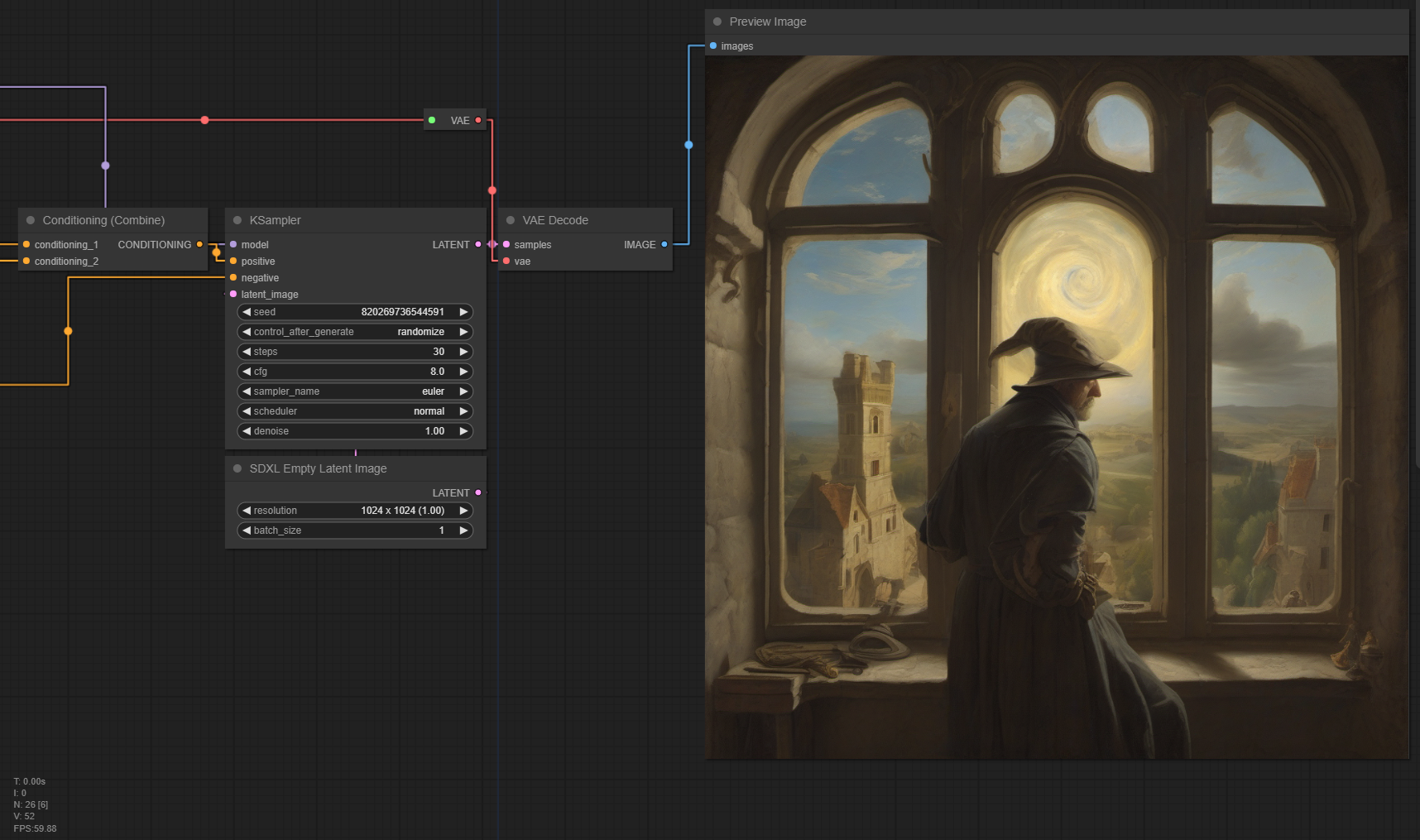Select next resolution with right arrow
This screenshot has height=840, width=1420.
[463, 511]
